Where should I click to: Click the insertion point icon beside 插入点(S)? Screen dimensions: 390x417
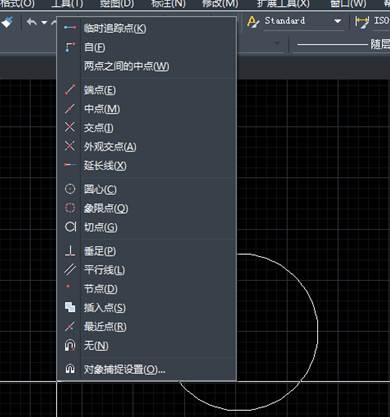tap(70, 307)
